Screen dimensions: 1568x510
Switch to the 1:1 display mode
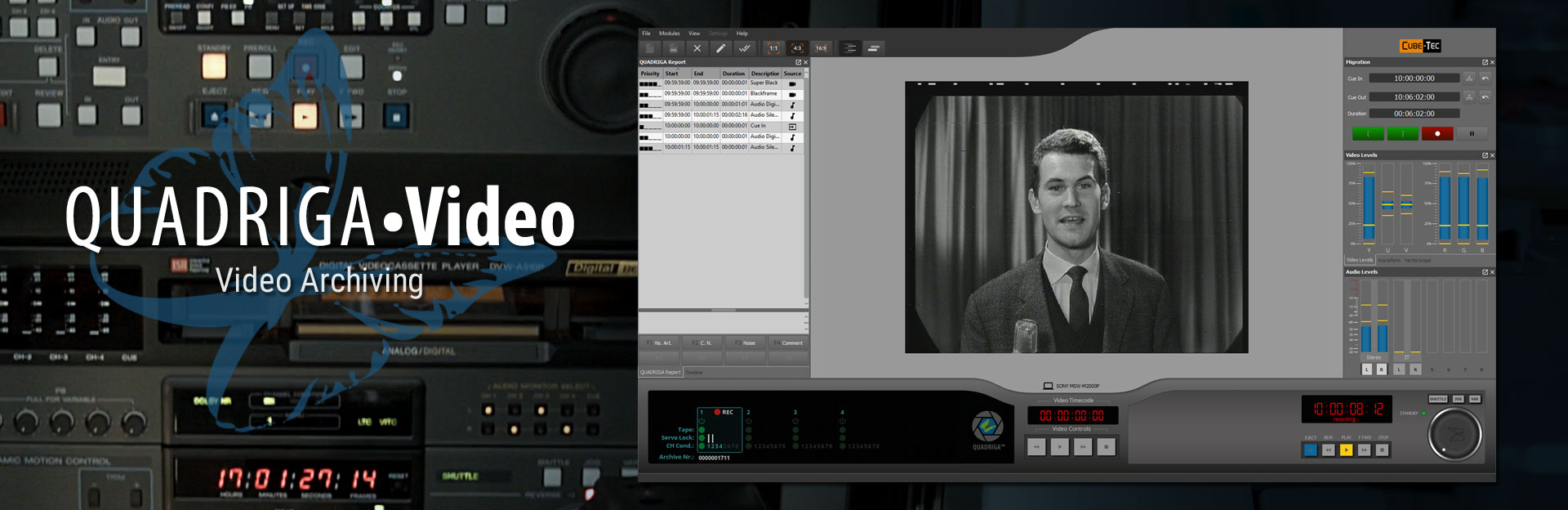[773, 48]
